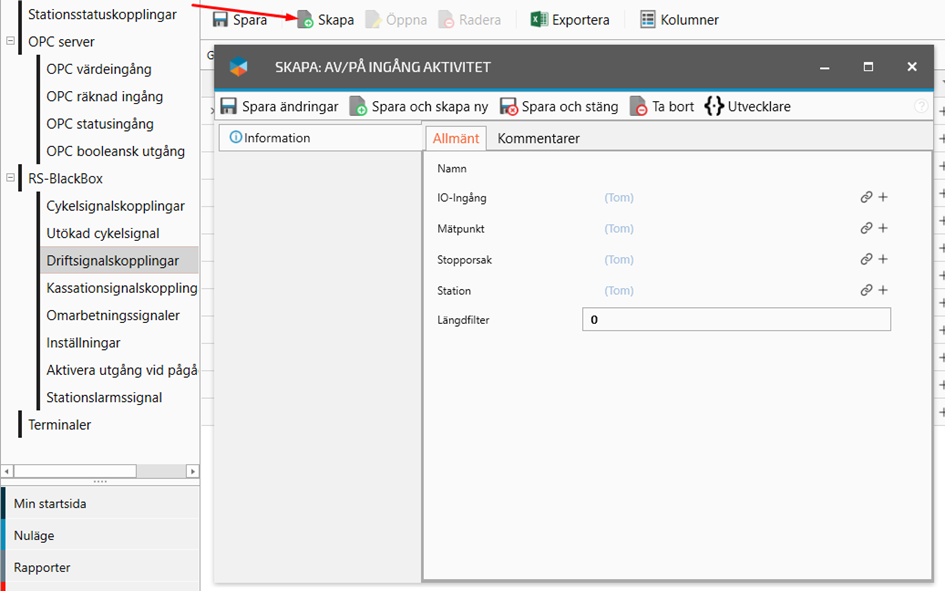
Task: Select Cykelsignalskopplingar in the tree
Action: [115, 206]
